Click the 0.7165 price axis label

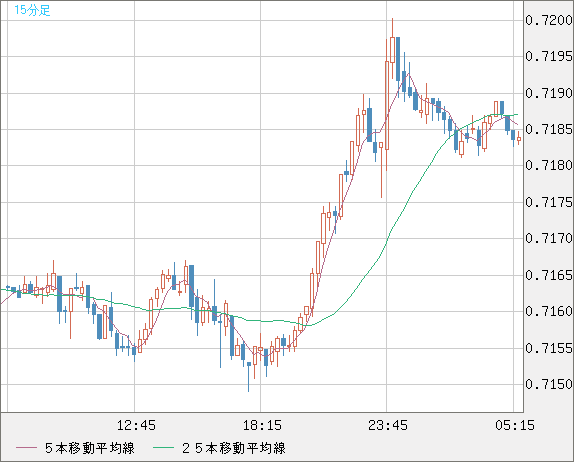[549, 275]
